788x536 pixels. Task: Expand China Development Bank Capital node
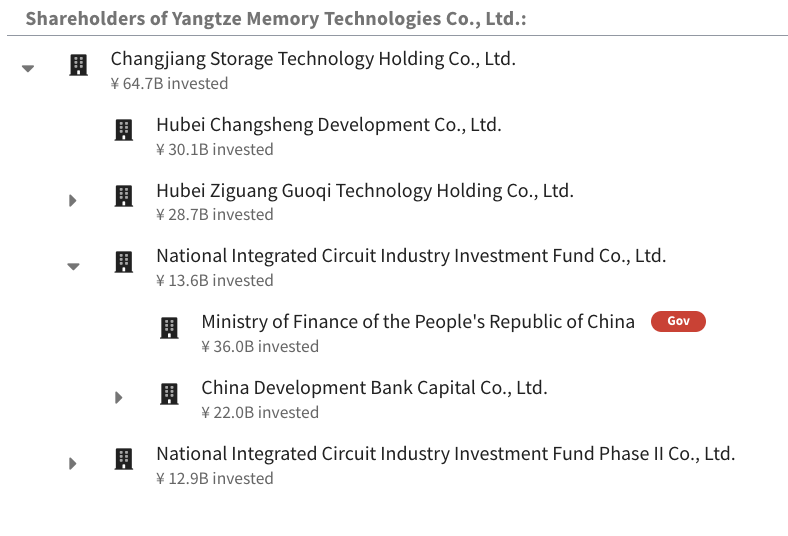(x=119, y=397)
